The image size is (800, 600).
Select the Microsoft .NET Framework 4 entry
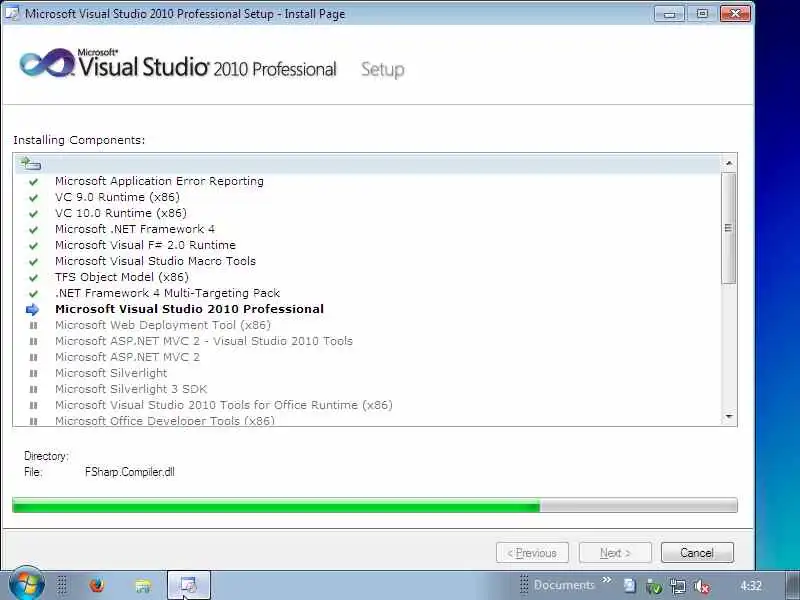135,229
